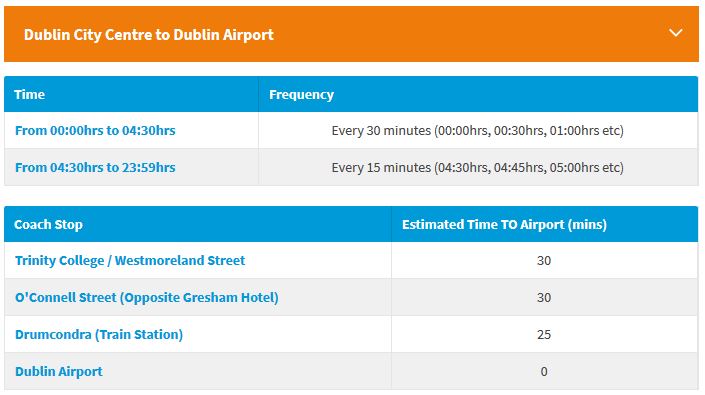Image resolution: width=705 pixels, height=395 pixels.
Task: Click the 30 minutes value for O'Connell Street
Action: pos(544,297)
